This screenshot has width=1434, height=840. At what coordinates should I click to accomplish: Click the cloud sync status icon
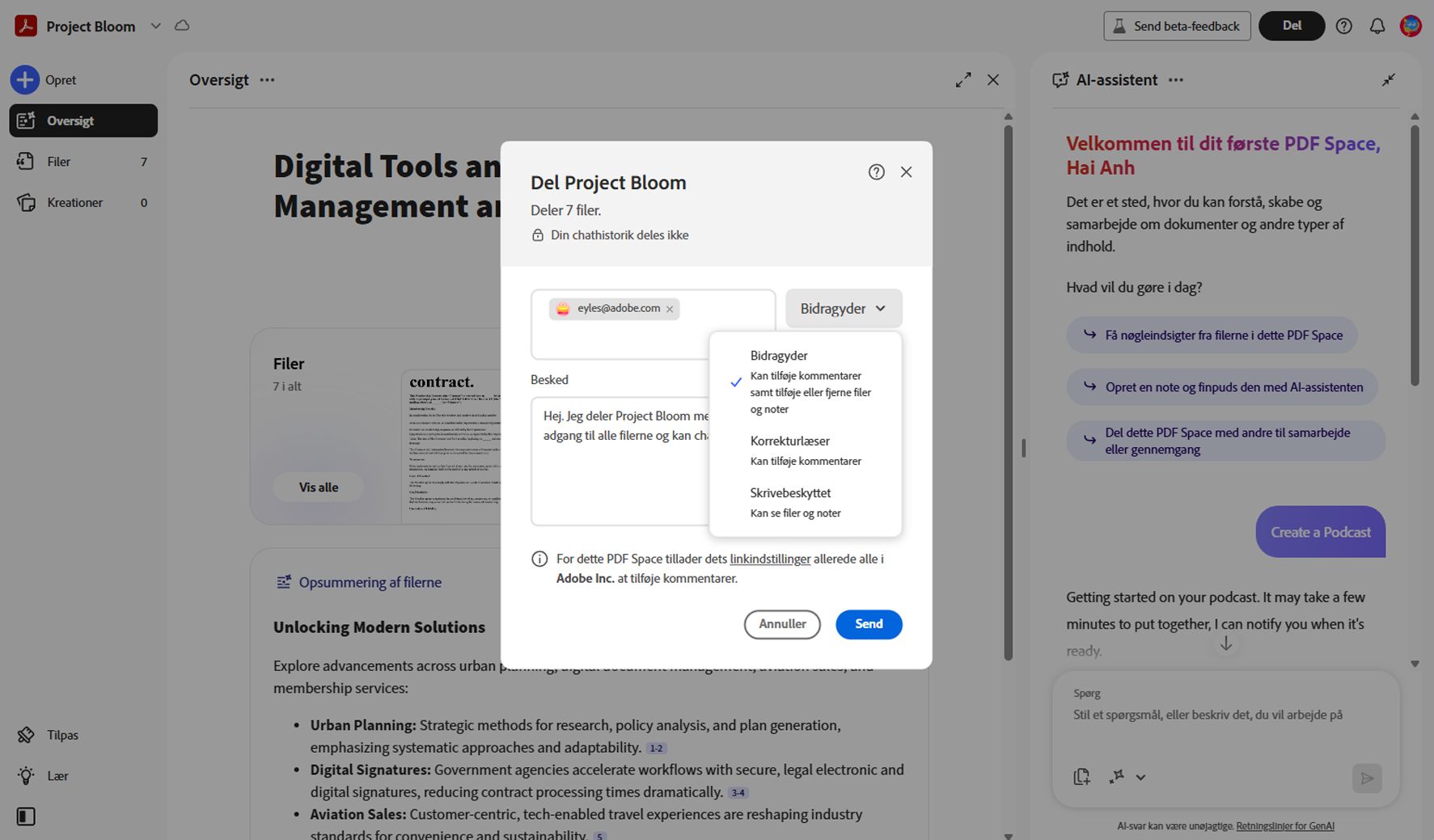183,25
